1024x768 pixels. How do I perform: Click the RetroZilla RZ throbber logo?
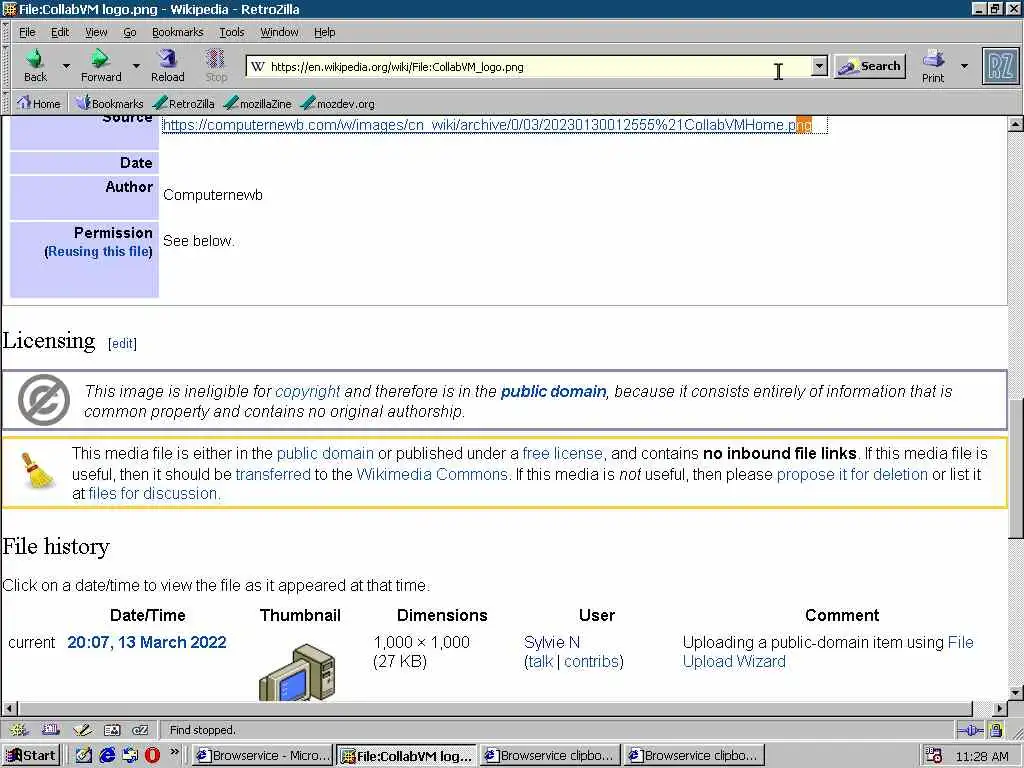(x=1000, y=66)
